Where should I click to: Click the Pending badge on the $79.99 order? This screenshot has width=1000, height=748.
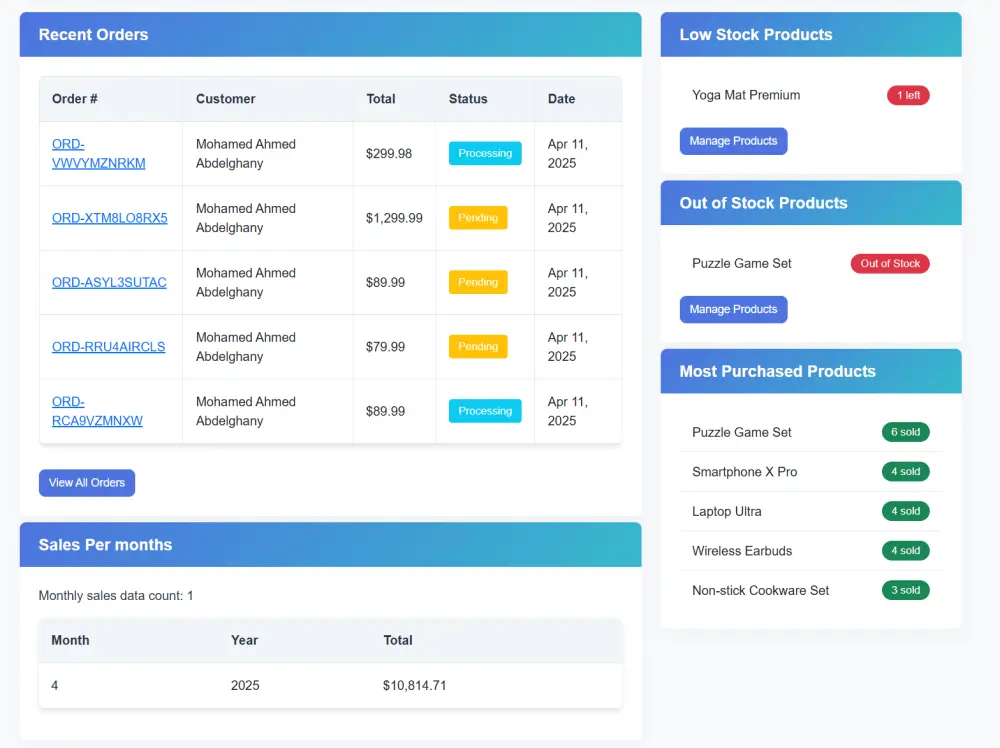tap(478, 346)
